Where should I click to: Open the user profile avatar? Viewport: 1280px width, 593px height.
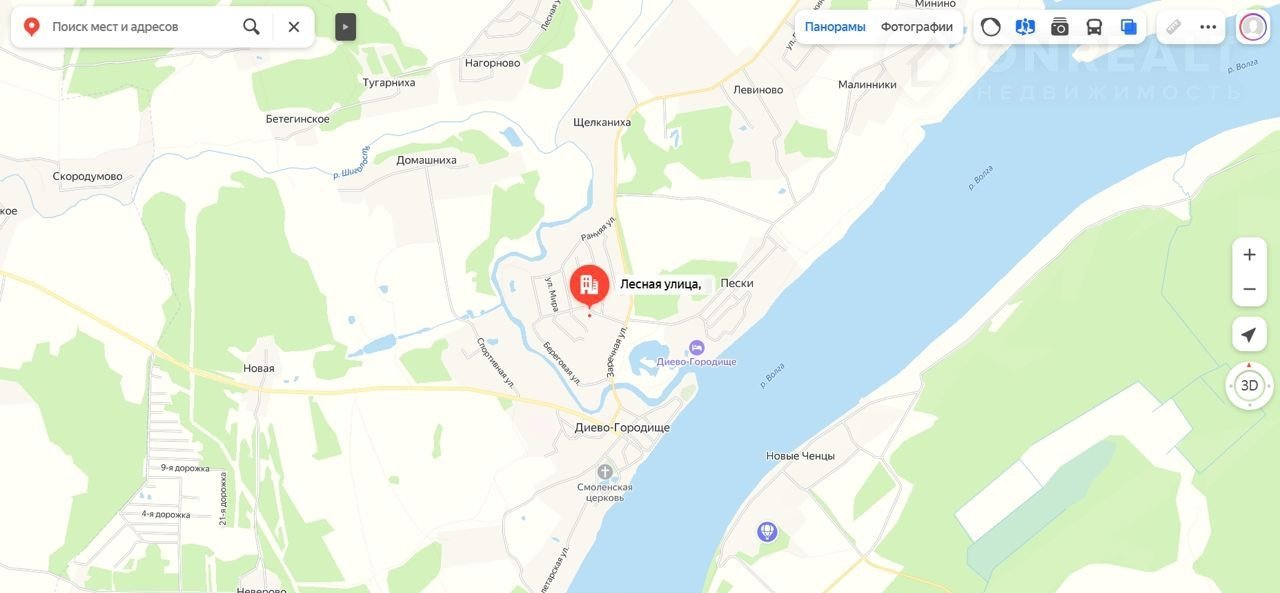[x=1253, y=27]
